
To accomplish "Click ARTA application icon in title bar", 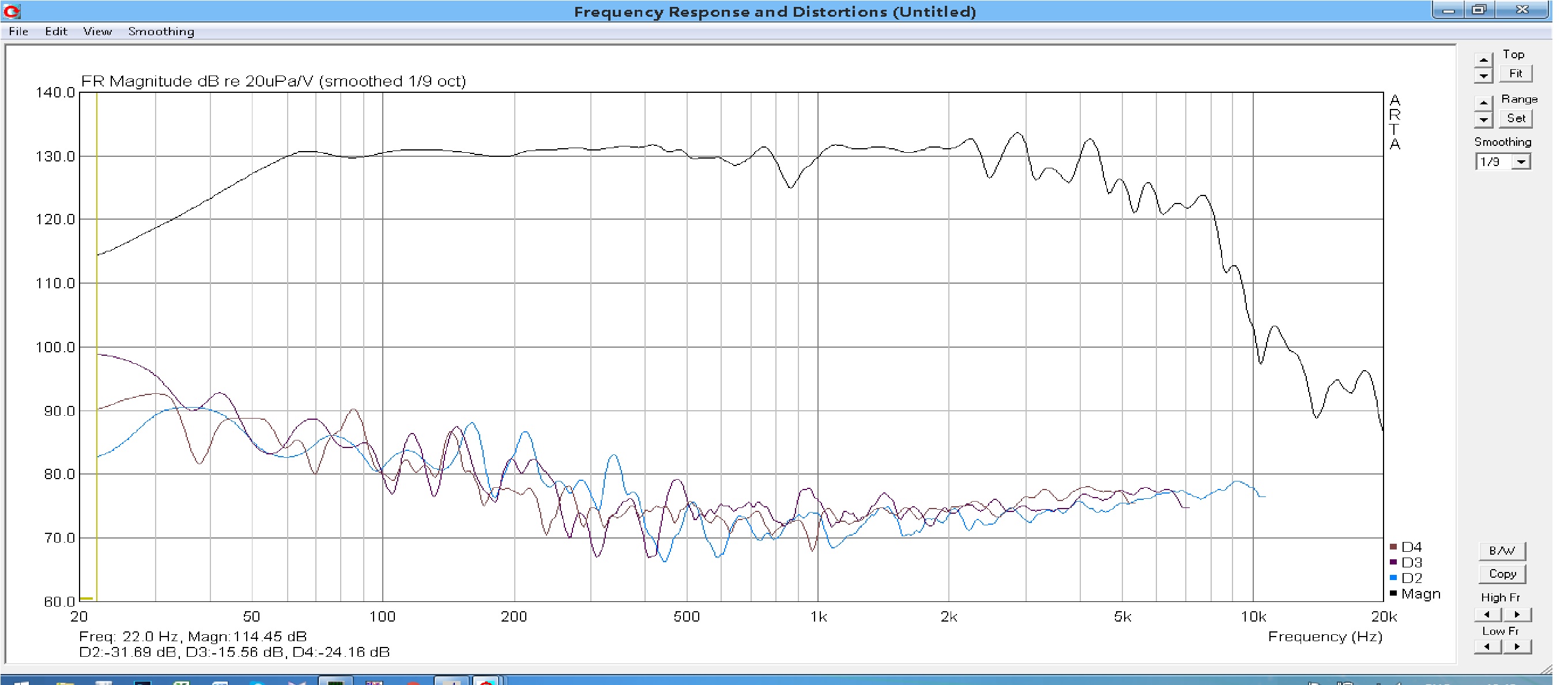I will pyautogui.click(x=12, y=11).
